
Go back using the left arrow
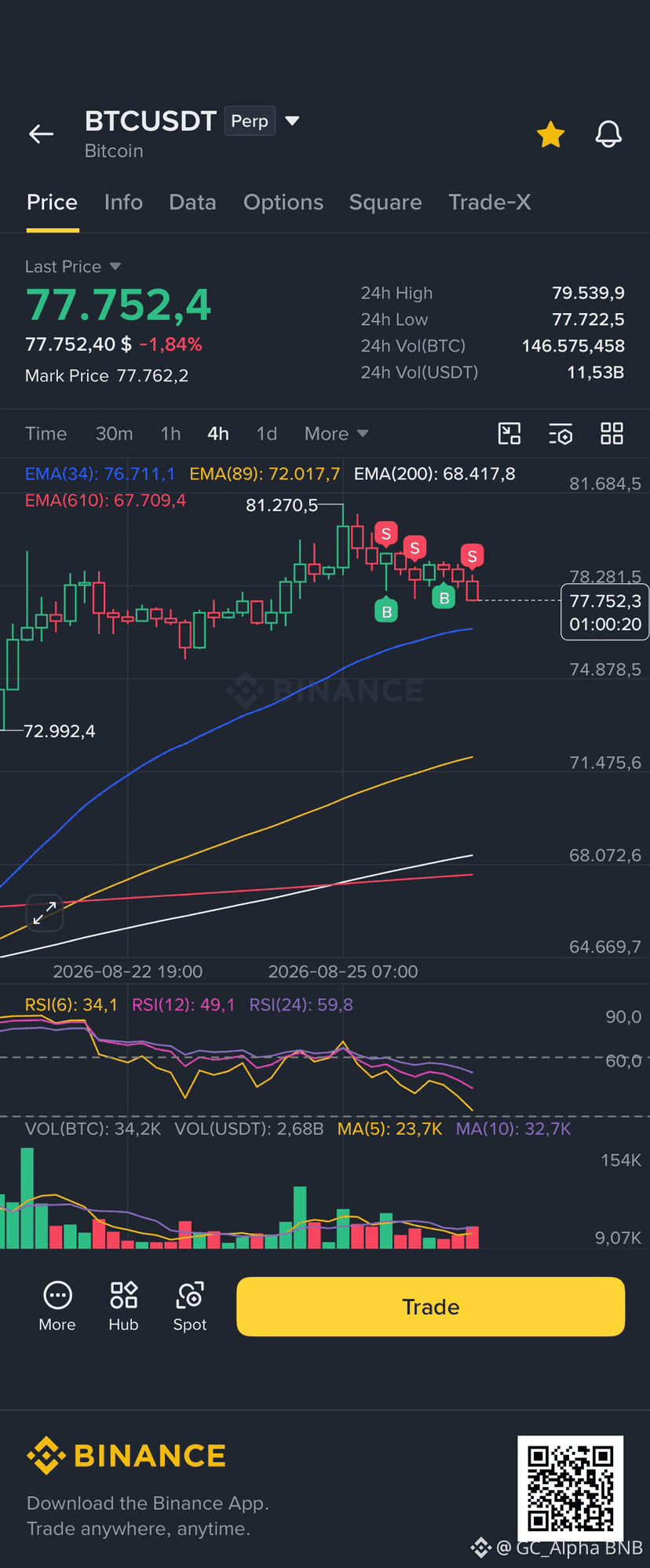41,134
